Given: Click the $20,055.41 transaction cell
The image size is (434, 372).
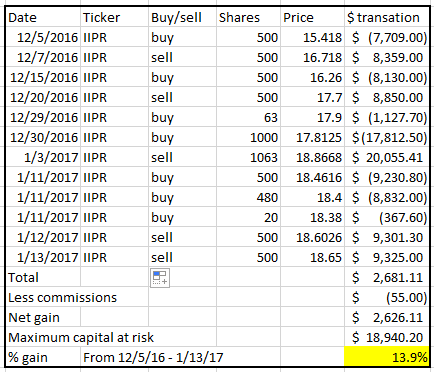Looking at the screenshot, I should [x=387, y=157].
